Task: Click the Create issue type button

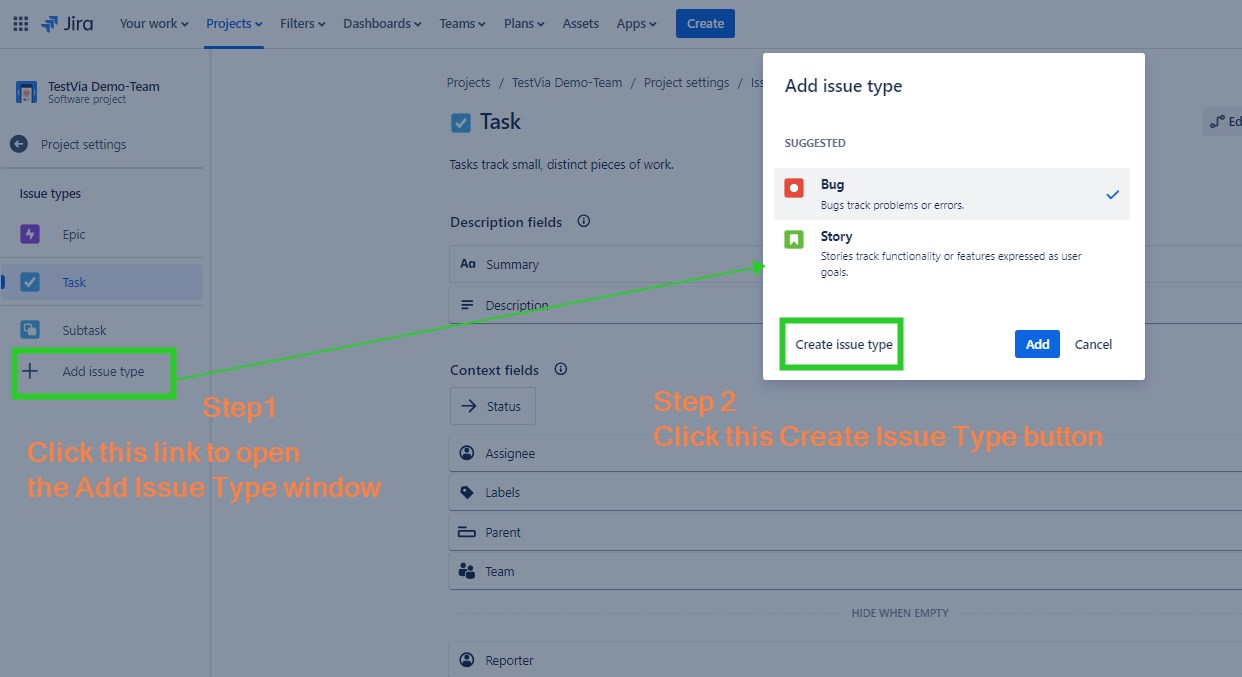Action: 843,344
